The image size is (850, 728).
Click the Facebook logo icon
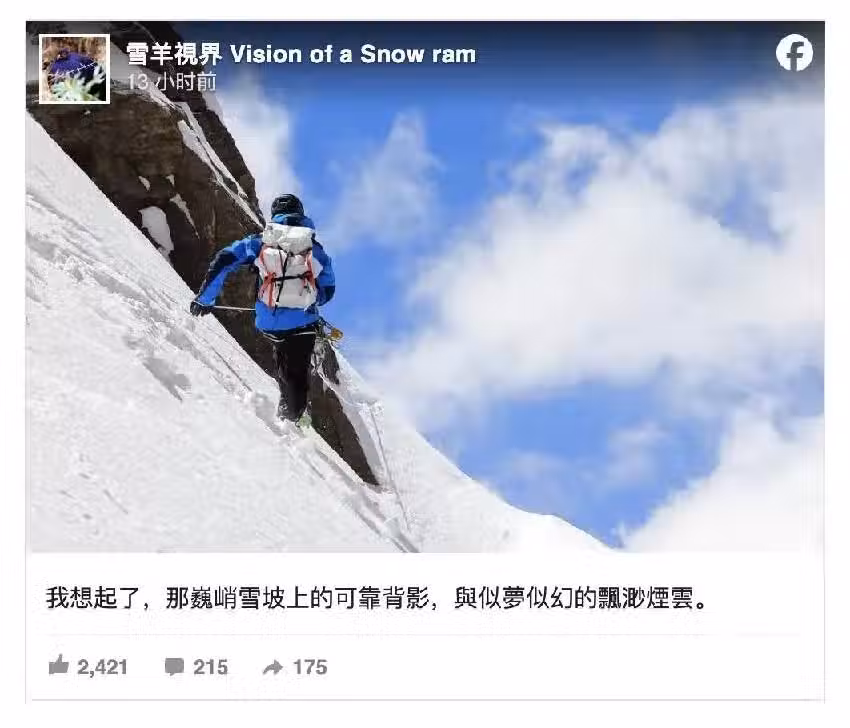794,53
